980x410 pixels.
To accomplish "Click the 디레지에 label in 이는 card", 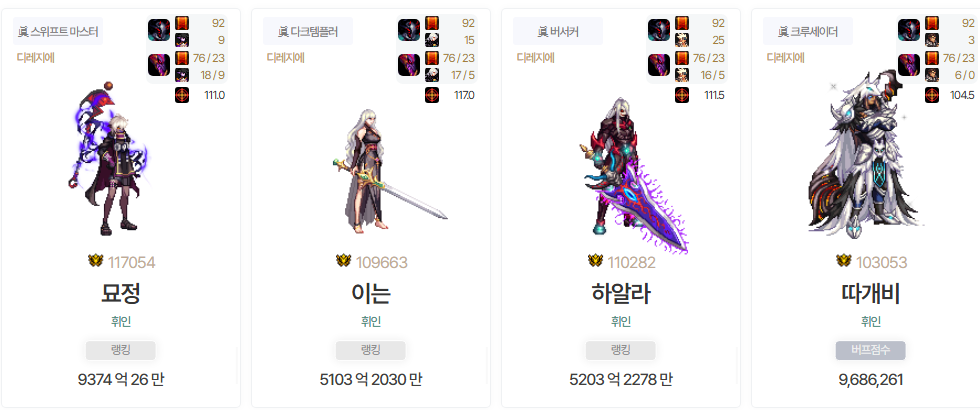I will tap(286, 58).
